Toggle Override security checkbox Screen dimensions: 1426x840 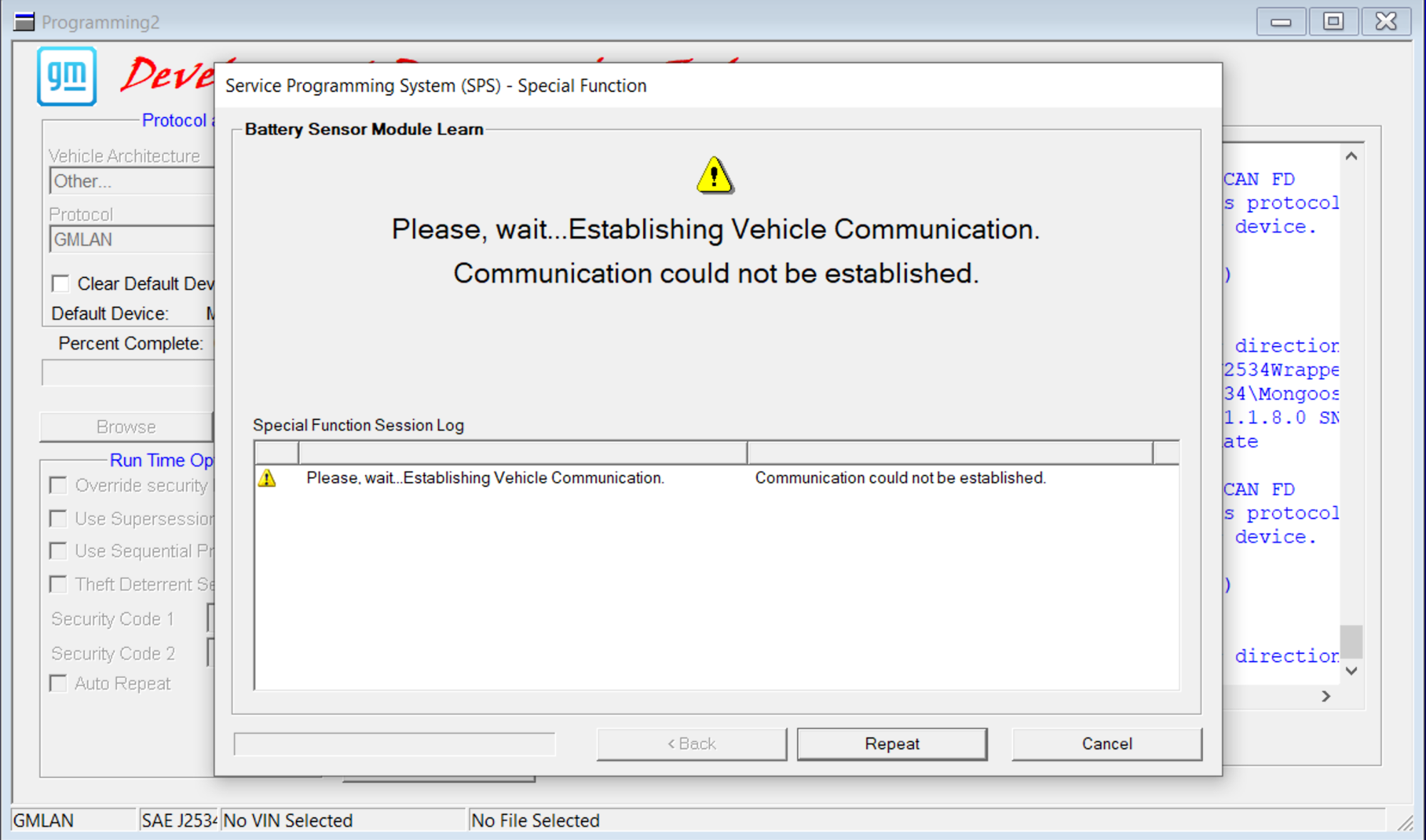click(58, 486)
